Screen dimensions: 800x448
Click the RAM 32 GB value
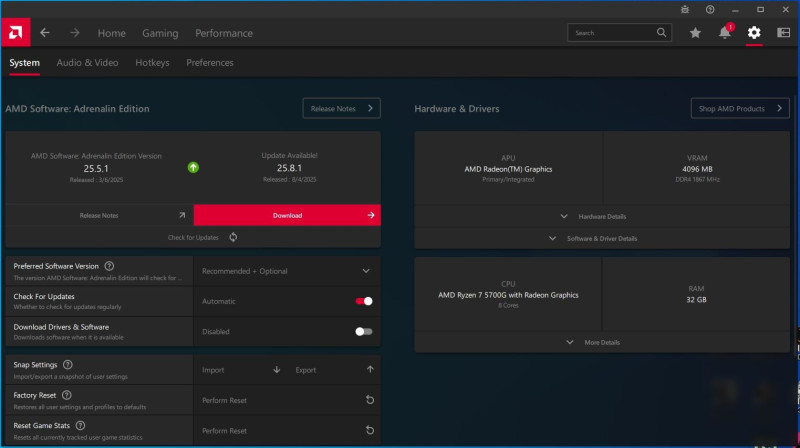tap(696, 300)
